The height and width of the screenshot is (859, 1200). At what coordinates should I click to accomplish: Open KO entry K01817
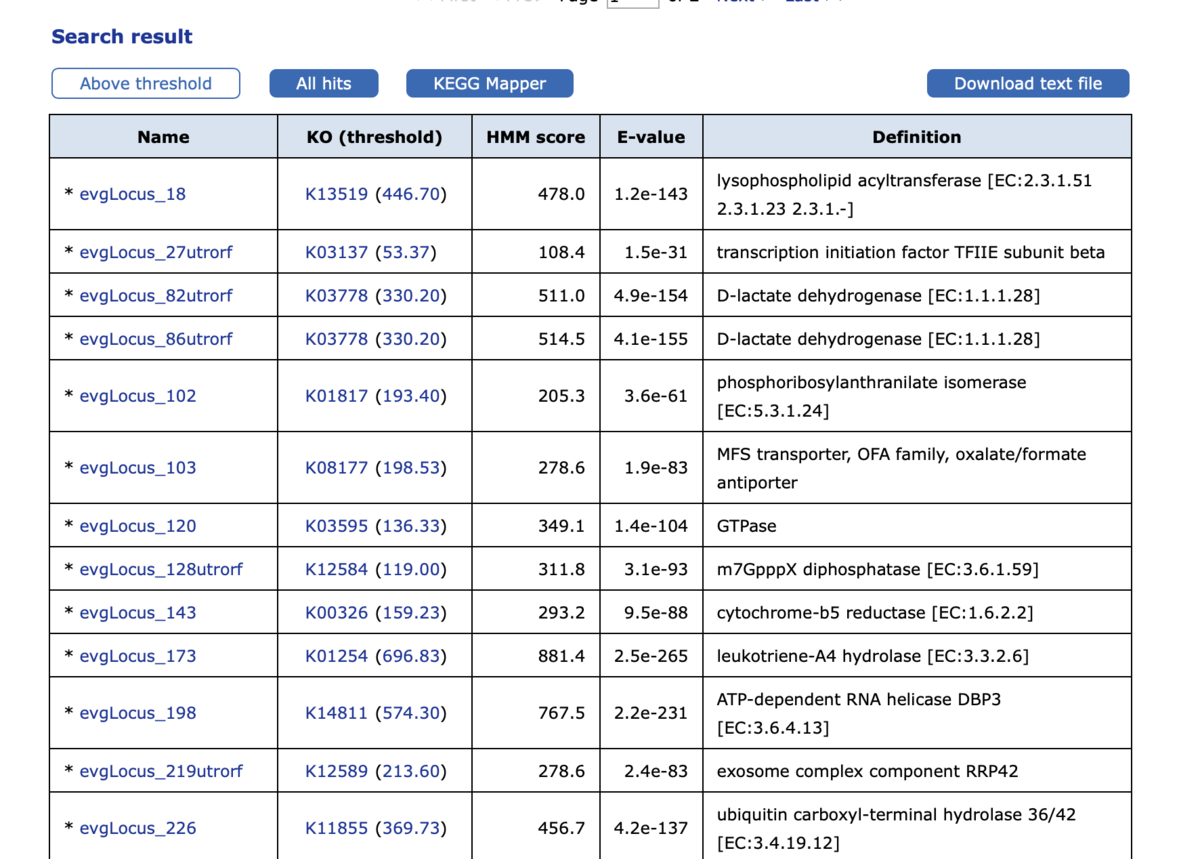(336, 396)
